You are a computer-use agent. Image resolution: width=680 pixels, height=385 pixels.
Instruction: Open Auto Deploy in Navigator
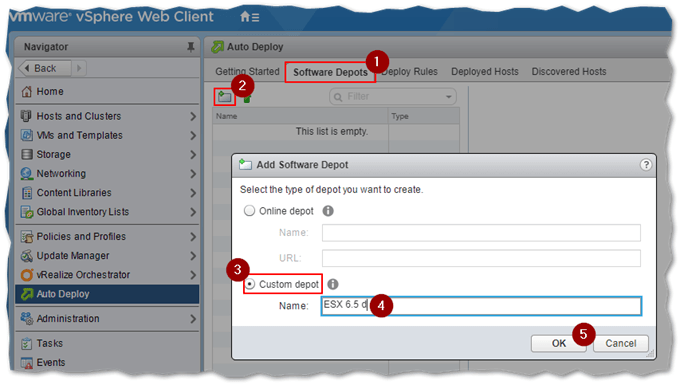coord(107,294)
